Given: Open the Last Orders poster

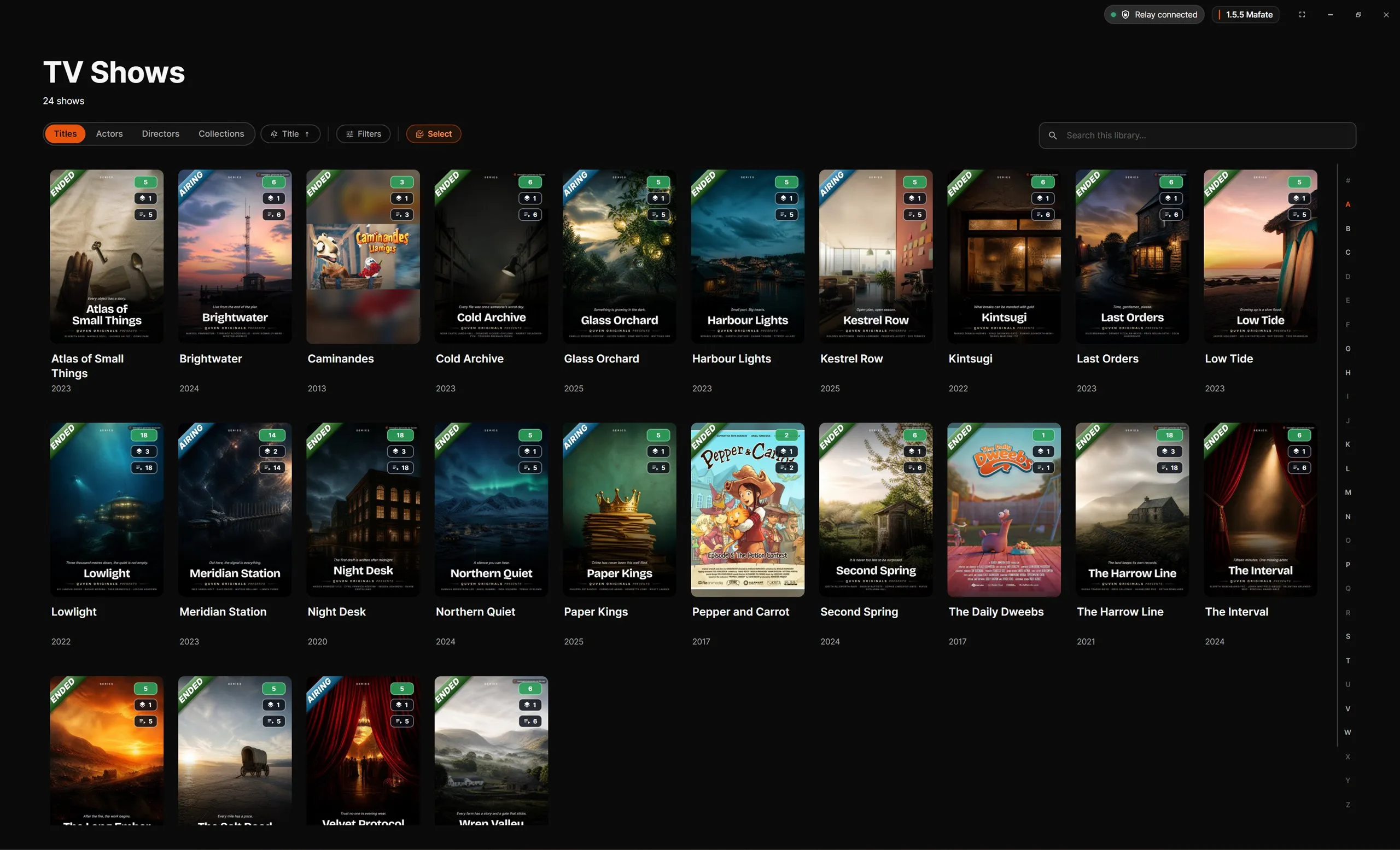Looking at the screenshot, I should tap(1133, 257).
